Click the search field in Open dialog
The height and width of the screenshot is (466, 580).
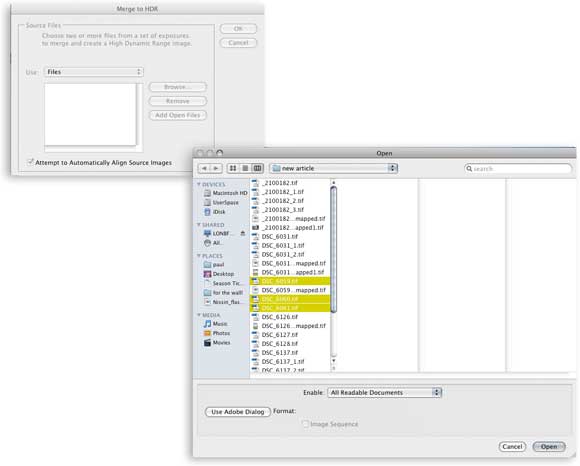pyautogui.click(x=518, y=169)
